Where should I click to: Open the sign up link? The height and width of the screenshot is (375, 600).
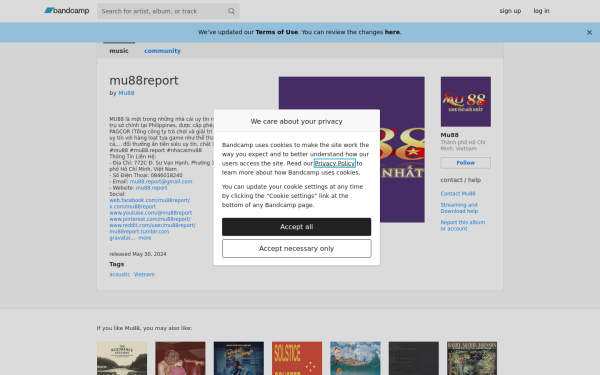pyautogui.click(x=510, y=11)
